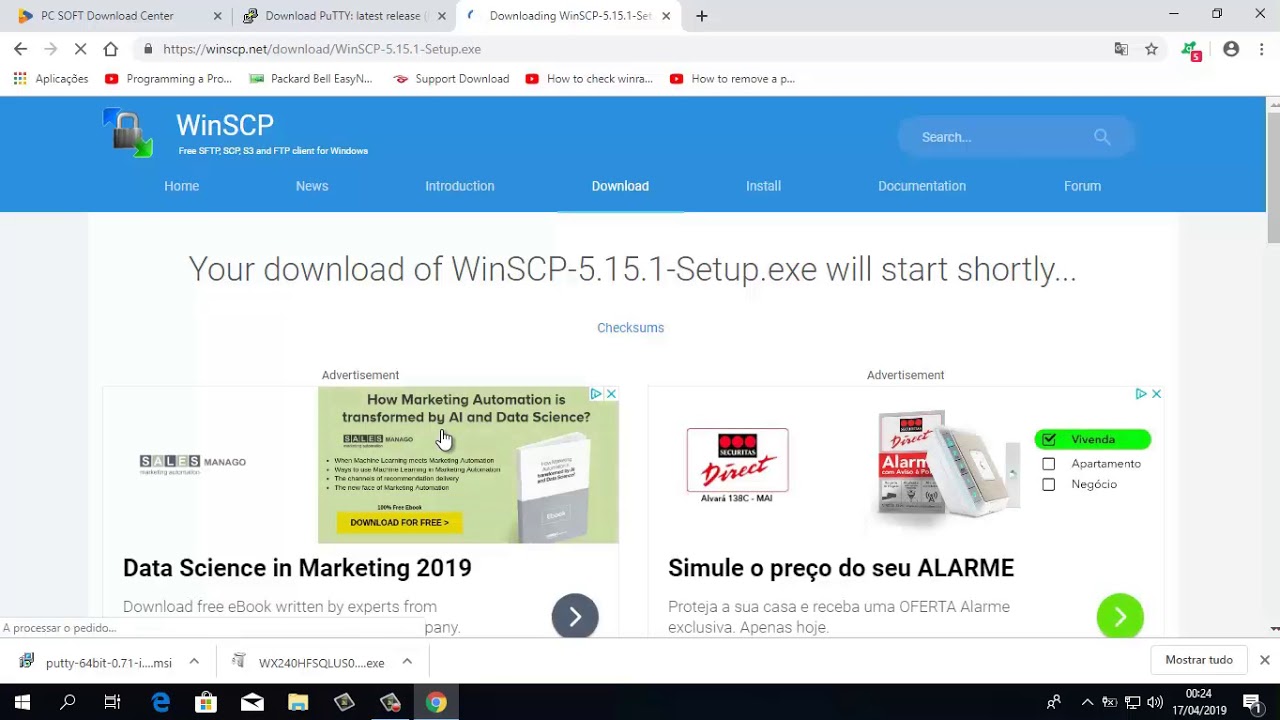Click the address bar URL
This screenshot has width=1280, height=720.
(321, 49)
